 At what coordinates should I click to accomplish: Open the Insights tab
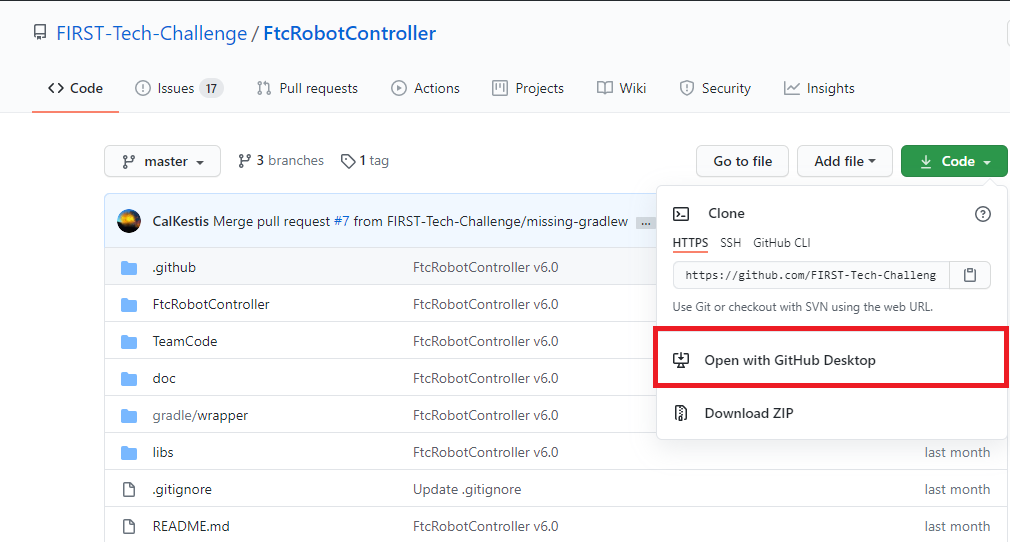(819, 88)
